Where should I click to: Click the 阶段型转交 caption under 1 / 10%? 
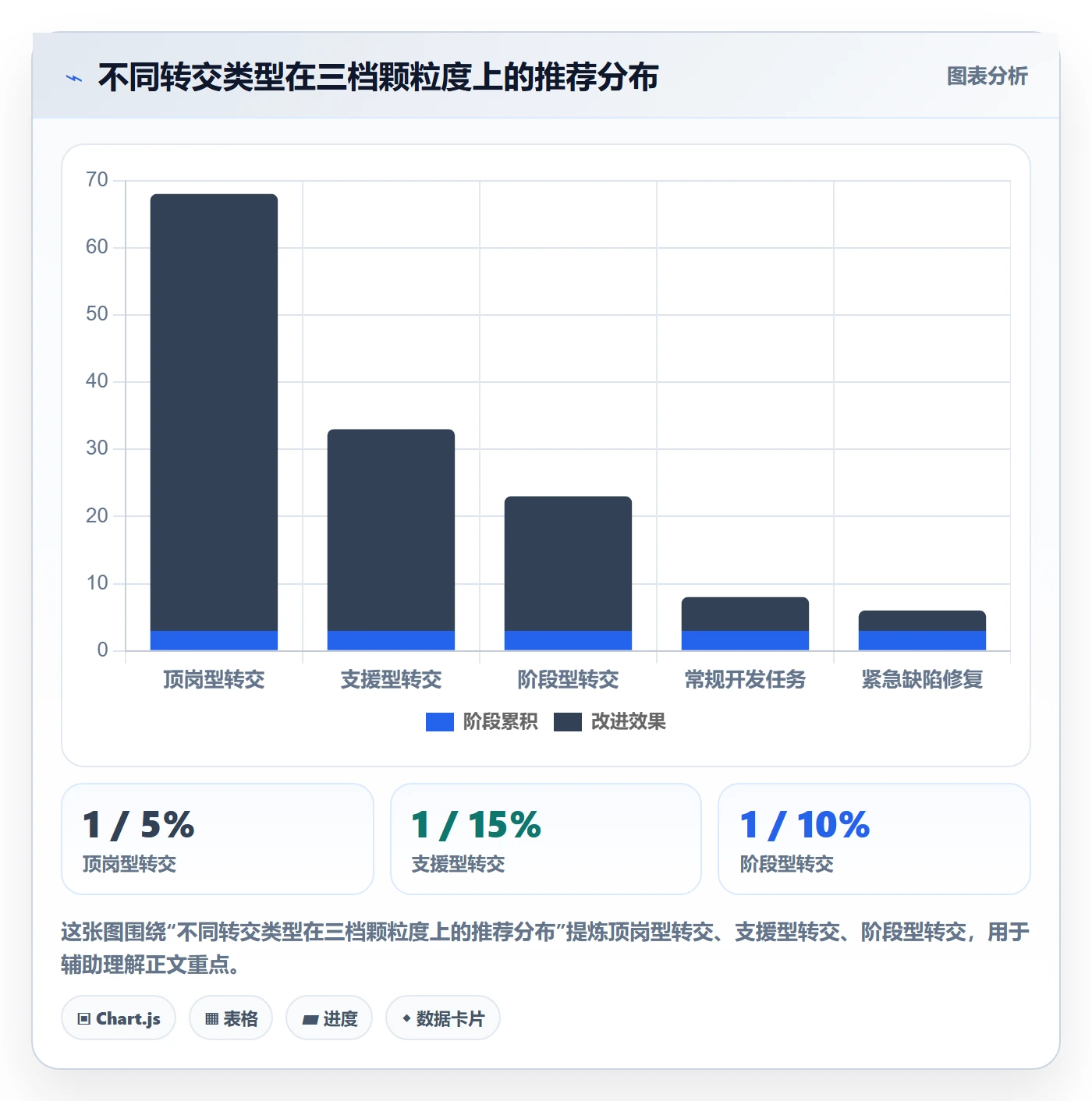pos(786,864)
